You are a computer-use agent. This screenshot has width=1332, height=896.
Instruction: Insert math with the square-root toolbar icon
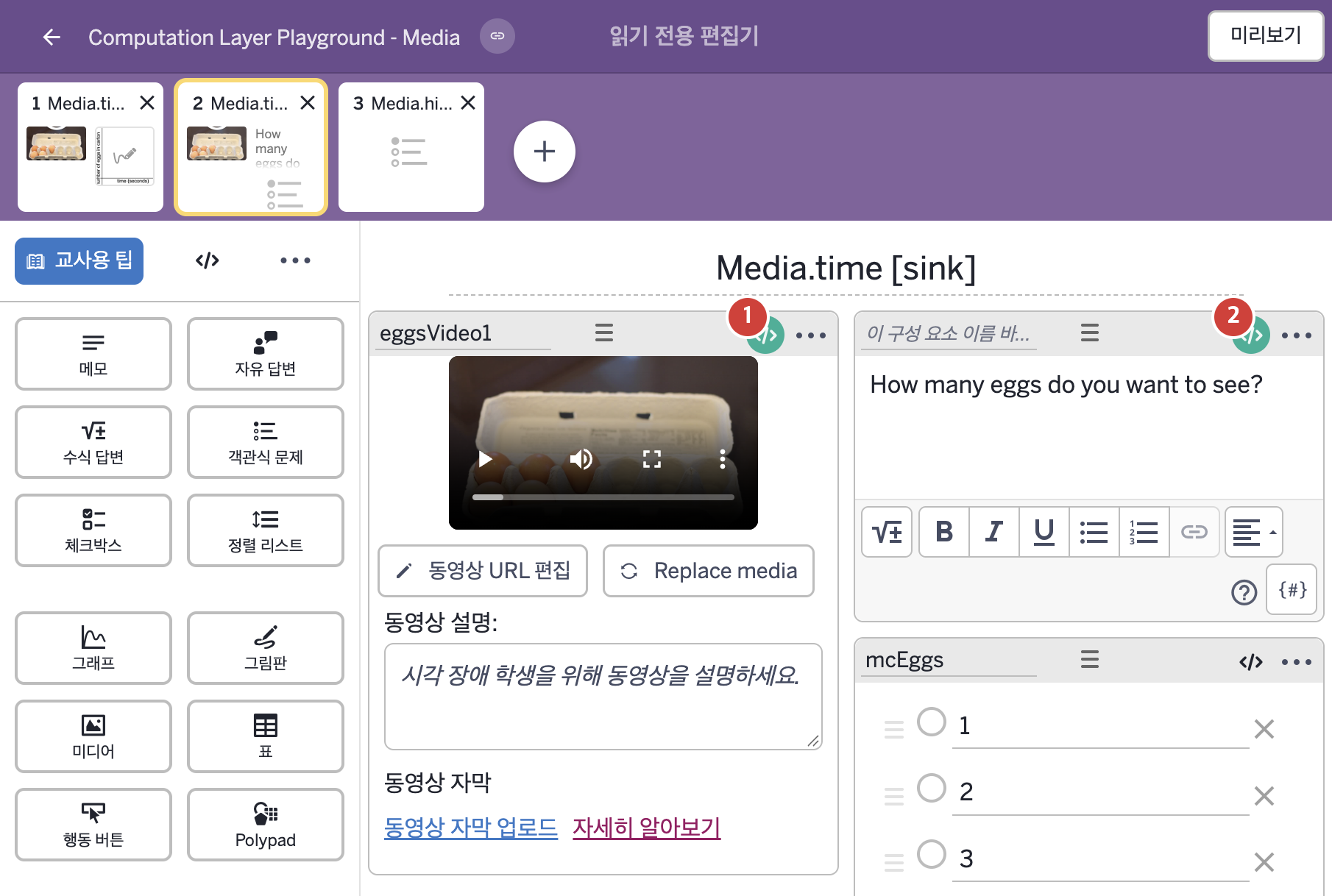click(x=887, y=532)
